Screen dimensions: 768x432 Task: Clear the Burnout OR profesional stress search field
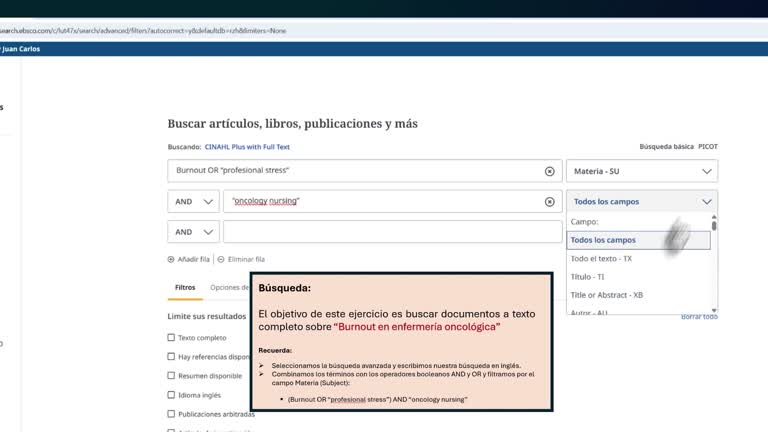click(550, 171)
